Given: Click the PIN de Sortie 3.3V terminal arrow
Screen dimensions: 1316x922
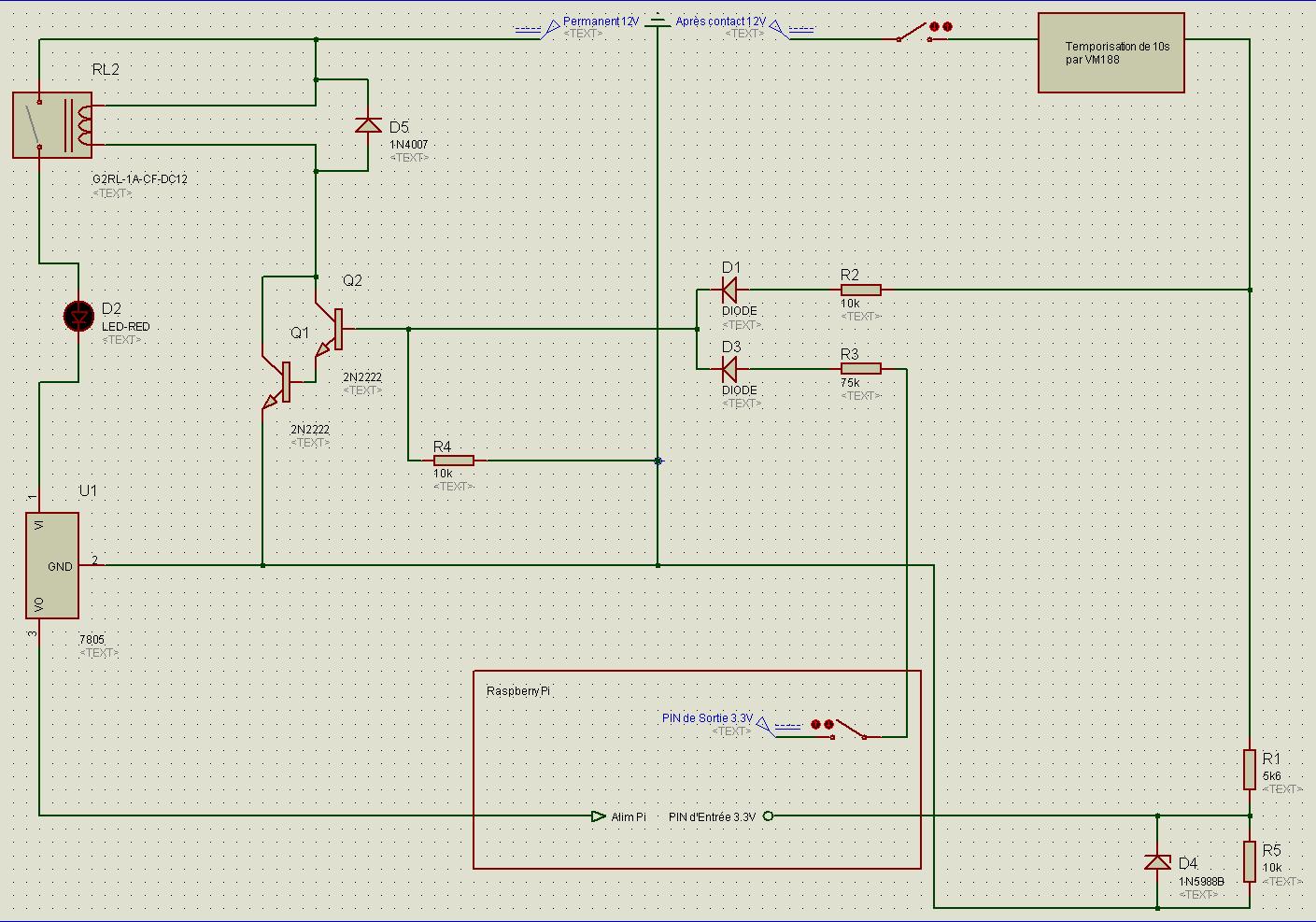Looking at the screenshot, I should tap(765, 725).
